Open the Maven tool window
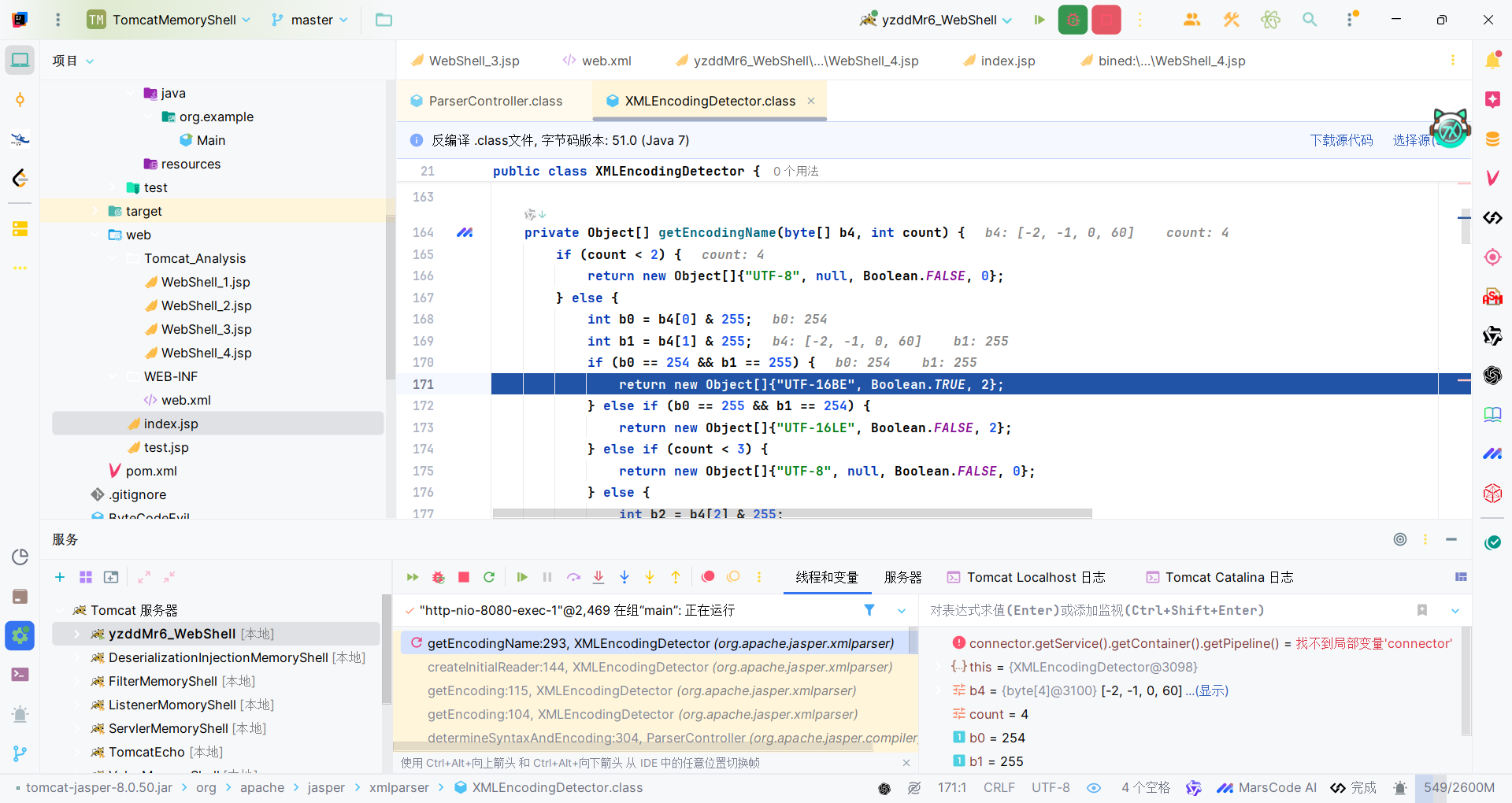This screenshot has width=1512, height=803. [x=1492, y=178]
